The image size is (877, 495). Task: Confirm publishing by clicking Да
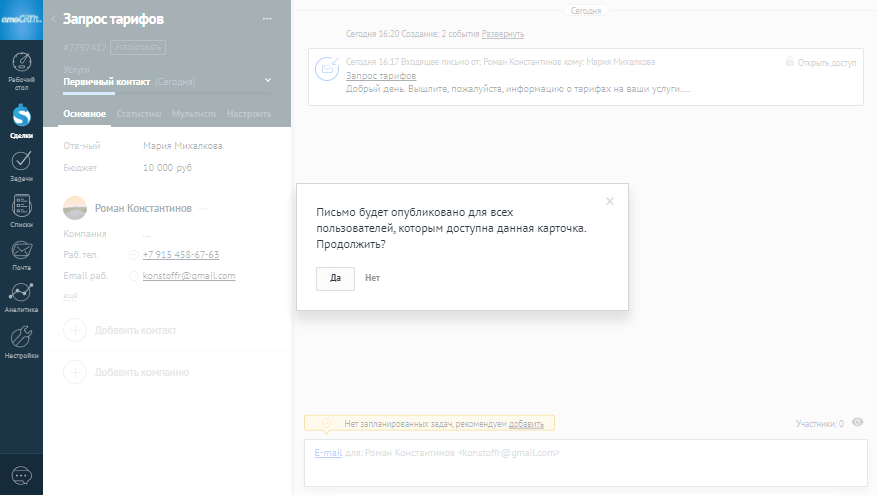(335, 278)
